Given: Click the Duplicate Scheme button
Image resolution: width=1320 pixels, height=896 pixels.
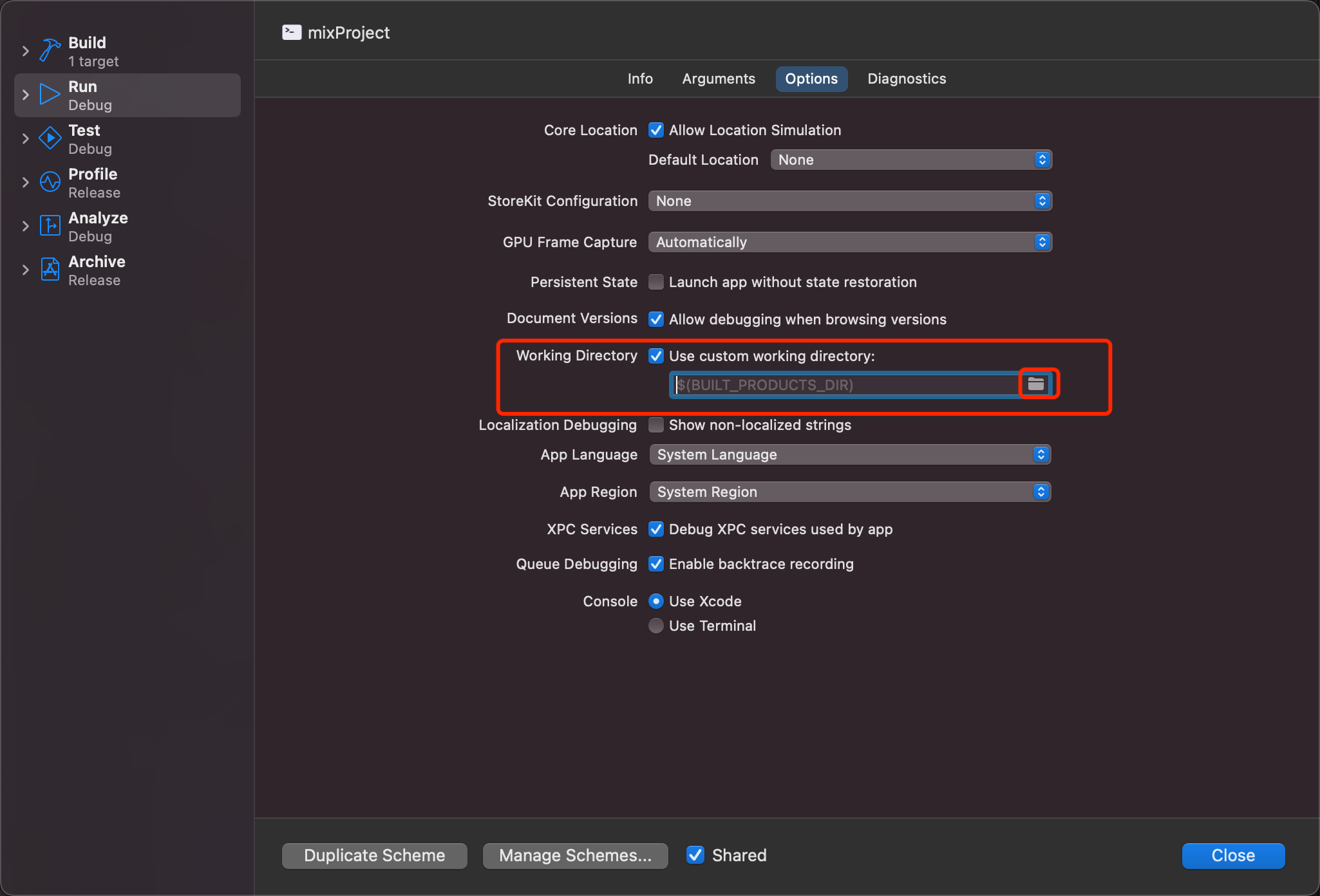Looking at the screenshot, I should pyautogui.click(x=375, y=855).
